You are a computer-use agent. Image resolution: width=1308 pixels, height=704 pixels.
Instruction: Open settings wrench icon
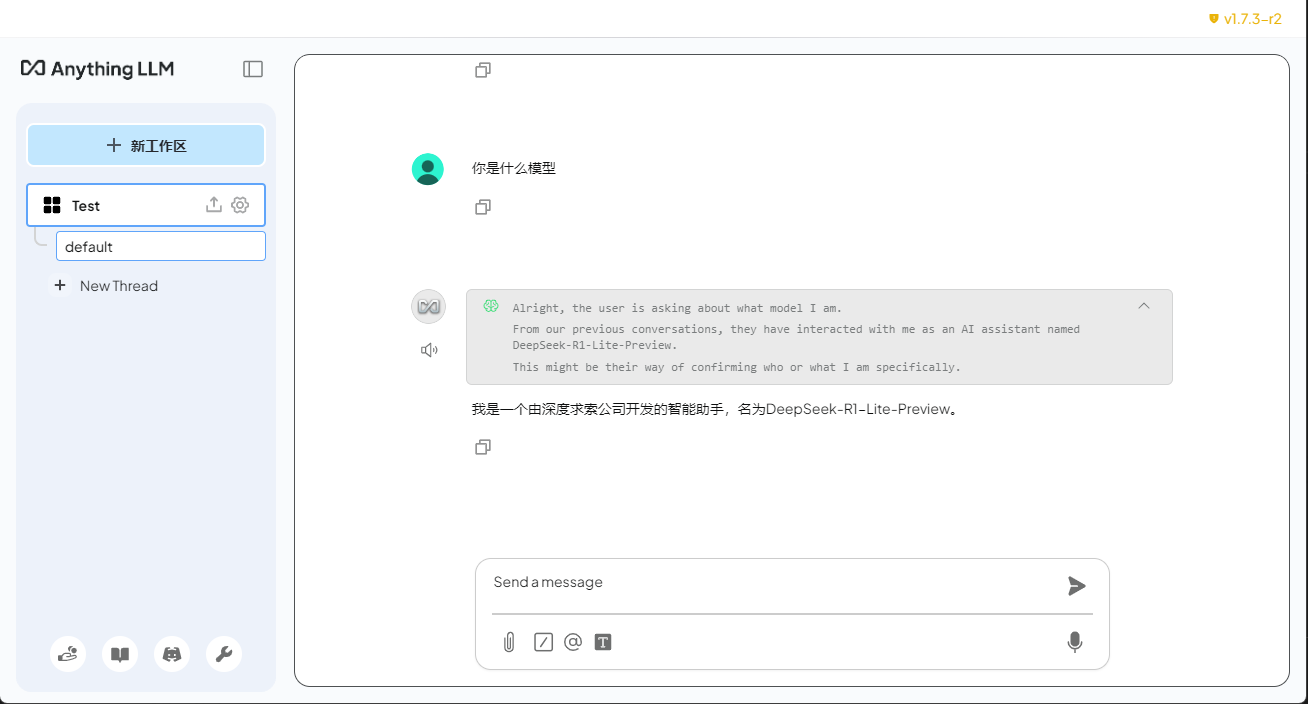pyautogui.click(x=224, y=655)
